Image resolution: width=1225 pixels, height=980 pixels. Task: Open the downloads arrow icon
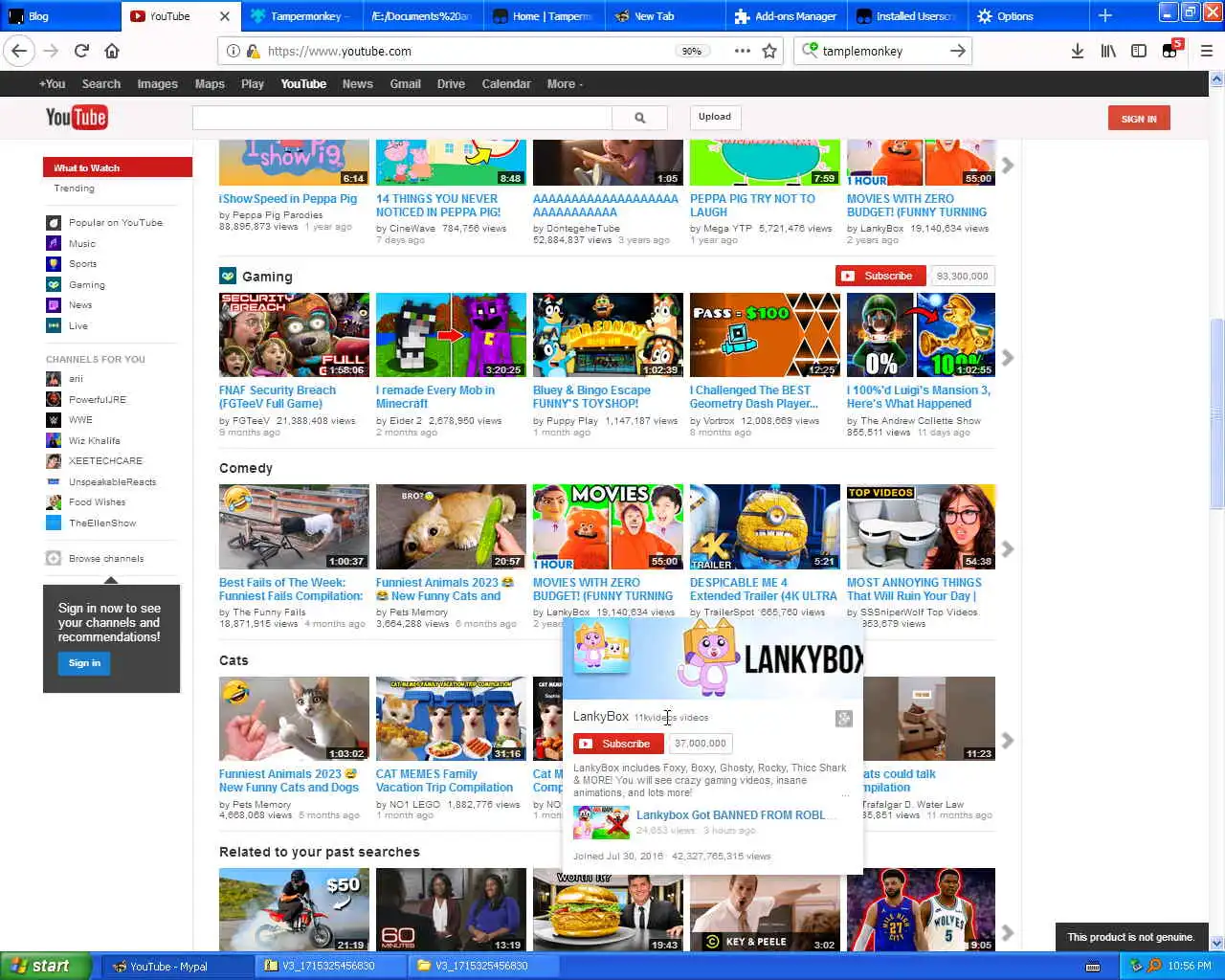pos(1078,51)
